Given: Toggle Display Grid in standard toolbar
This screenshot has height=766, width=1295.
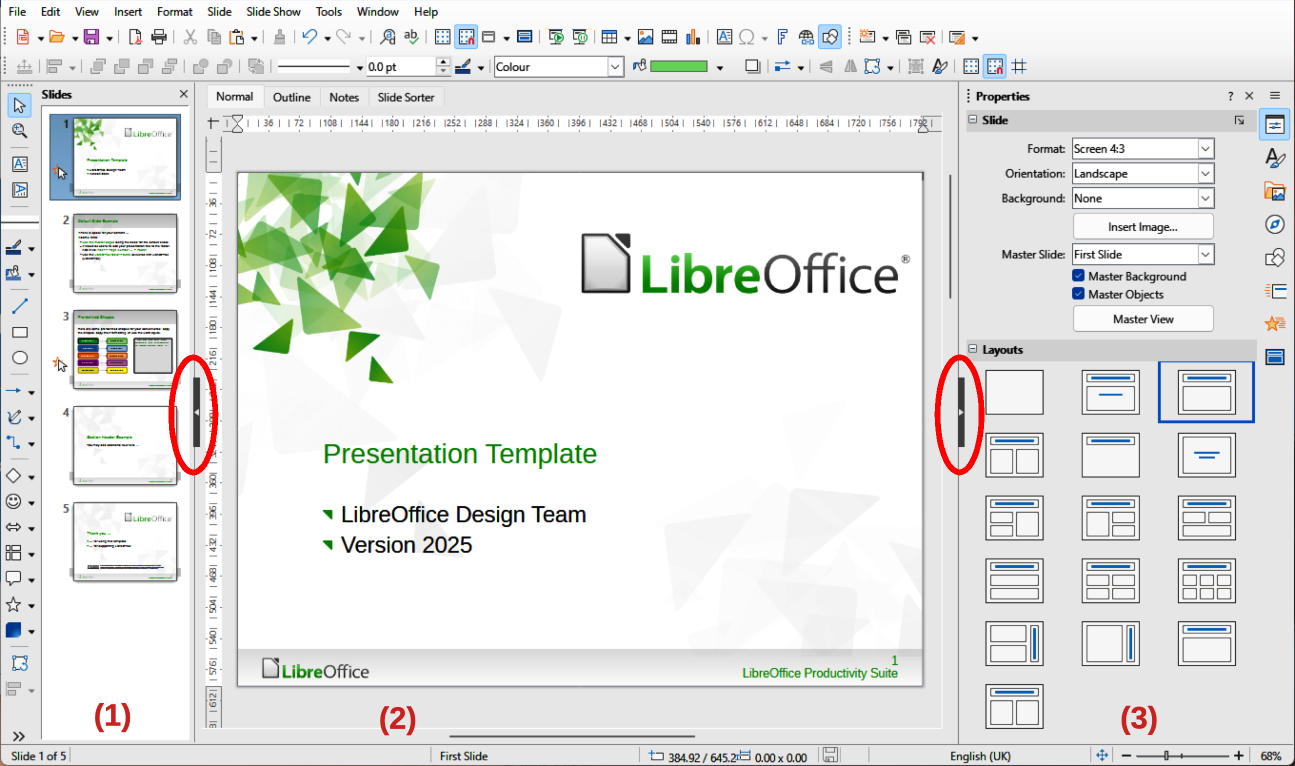Looking at the screenshot, I should [444, 37].
